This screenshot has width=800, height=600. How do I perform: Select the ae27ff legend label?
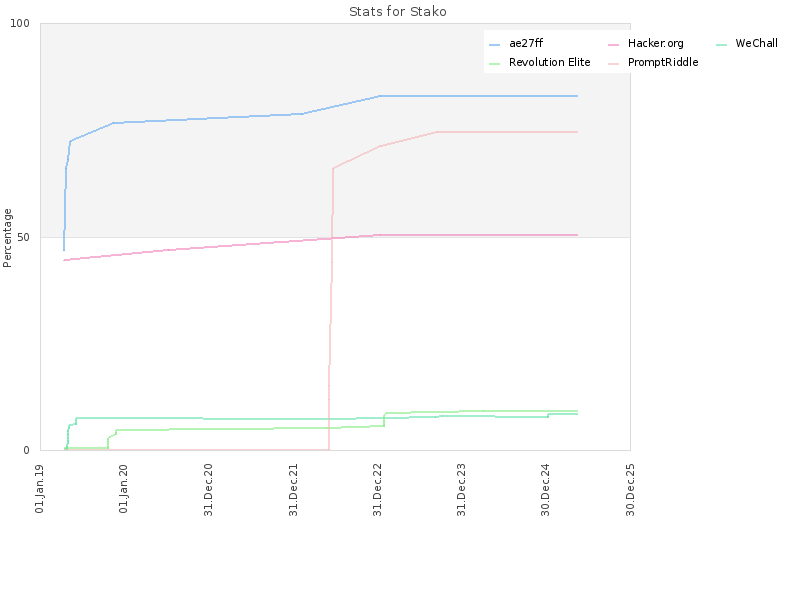point(526,43)
